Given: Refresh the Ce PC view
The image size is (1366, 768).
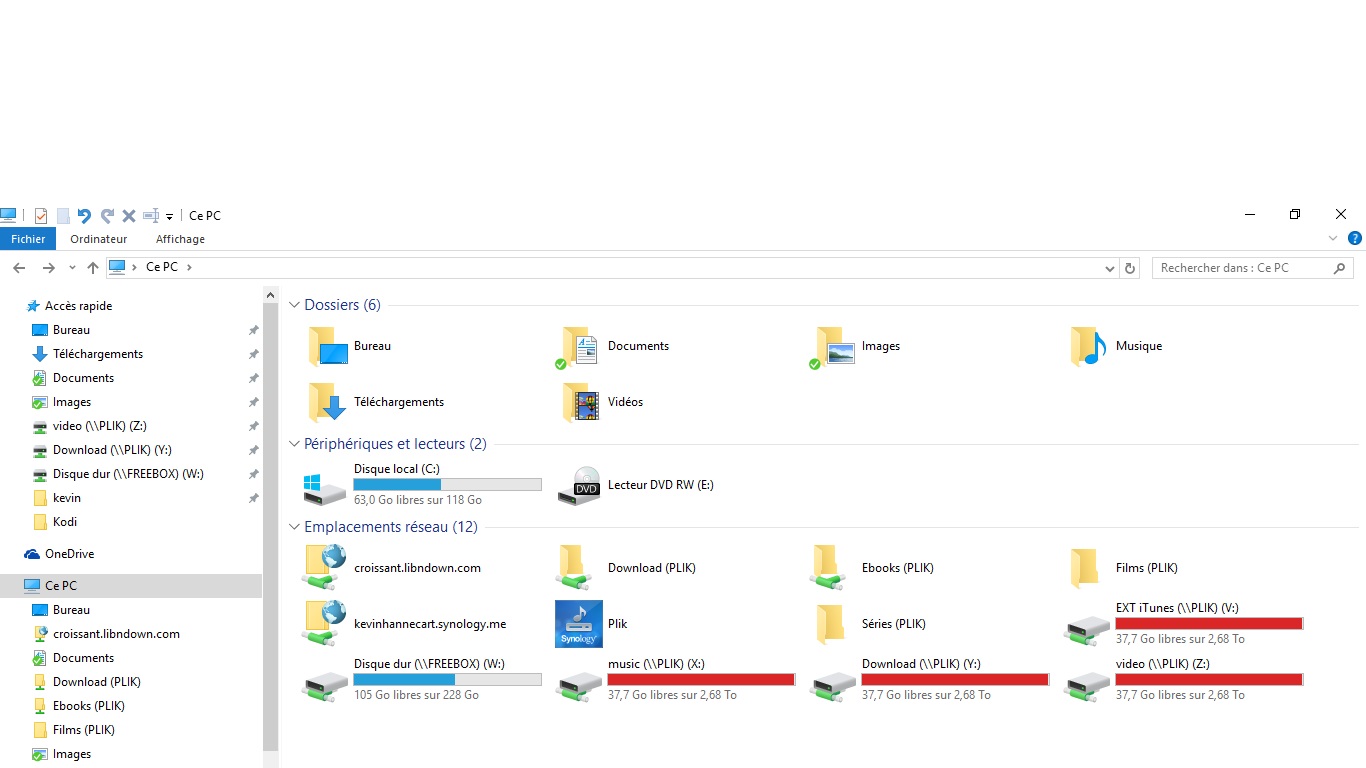Looking at the screenshot, I should pyautogui.click(x=1130, y=268).
